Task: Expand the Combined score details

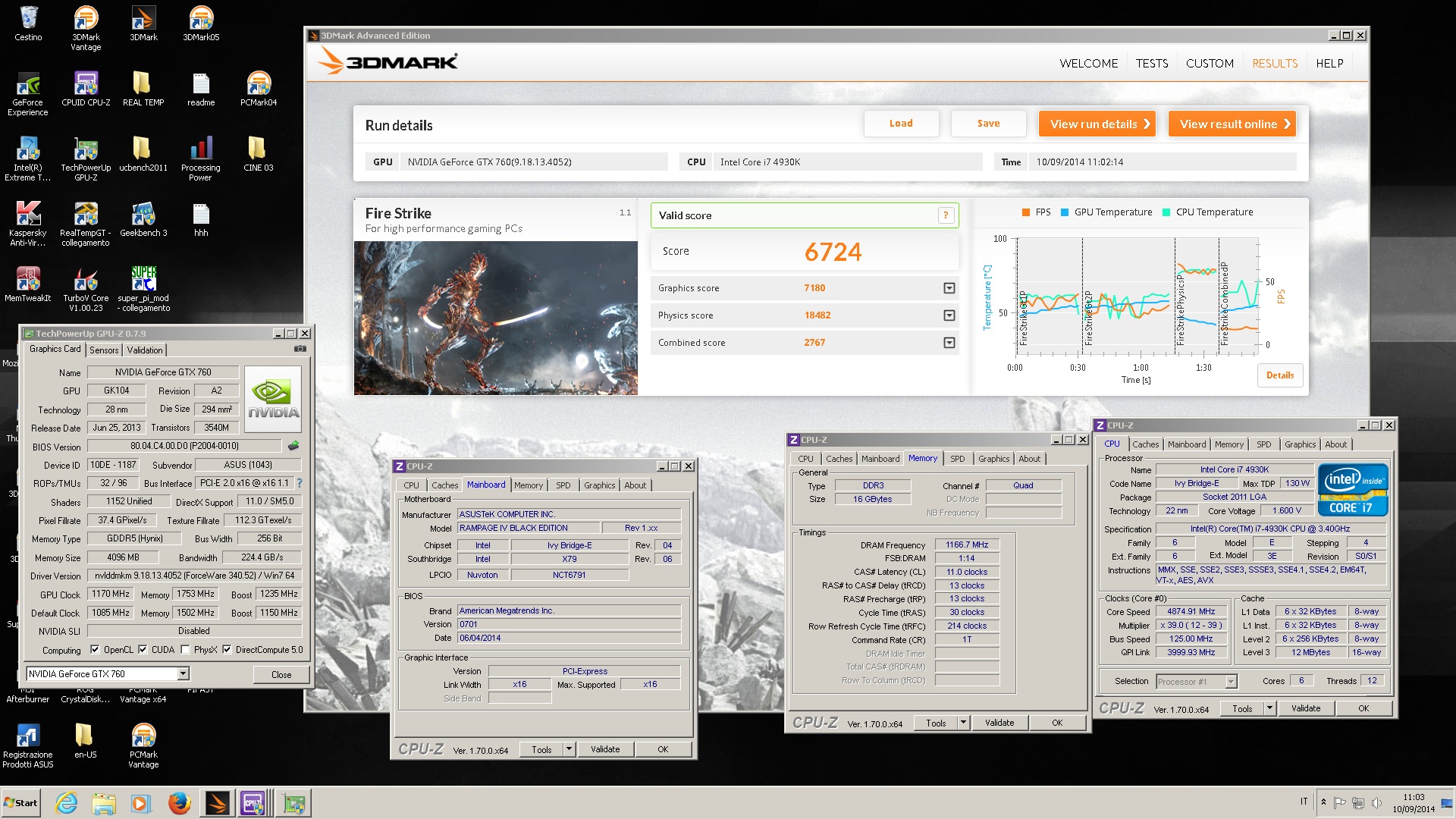Action: click(949, 343)
